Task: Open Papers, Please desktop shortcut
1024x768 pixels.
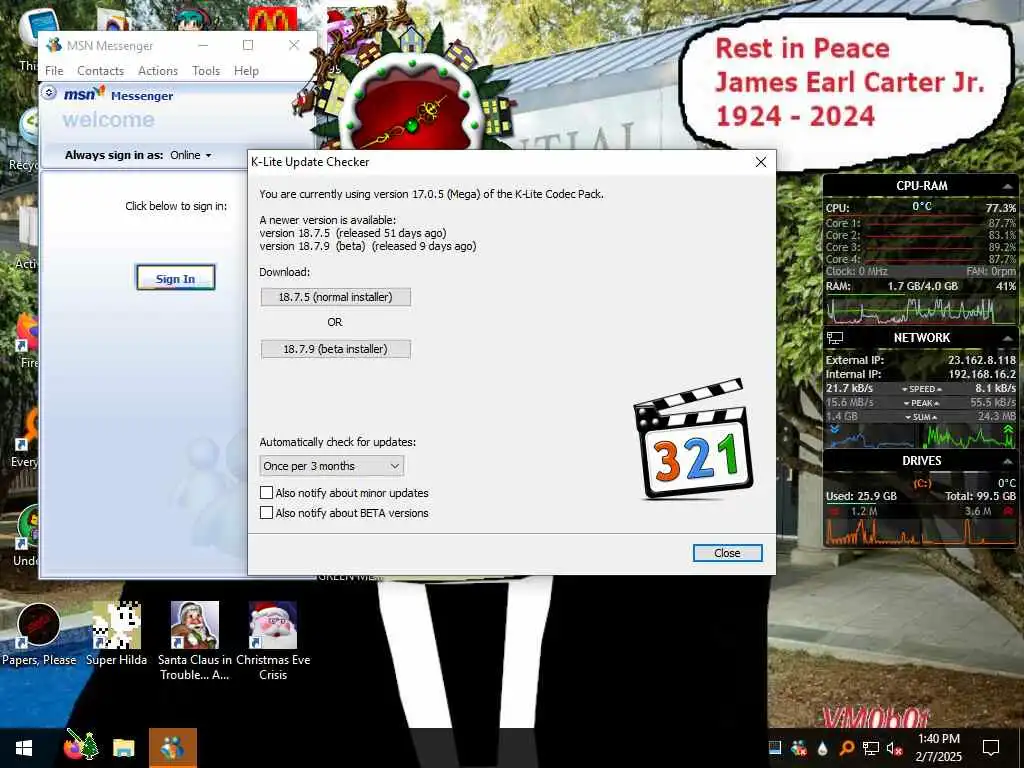Action: [x=39, y=634]
